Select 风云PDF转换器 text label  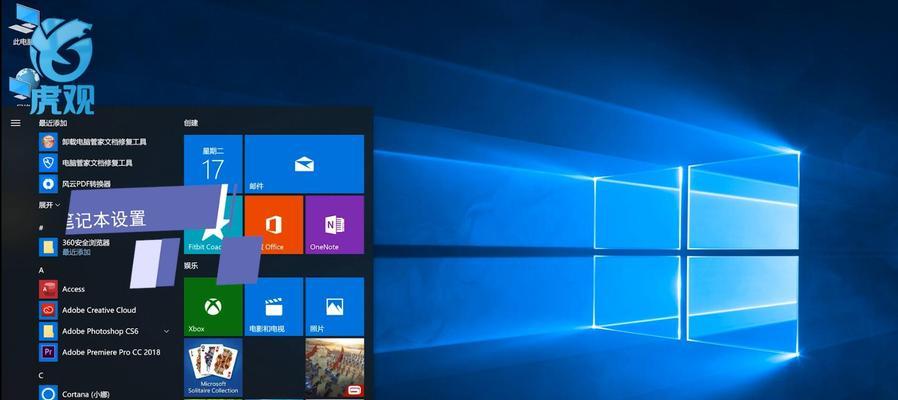[x=86, y=184]
